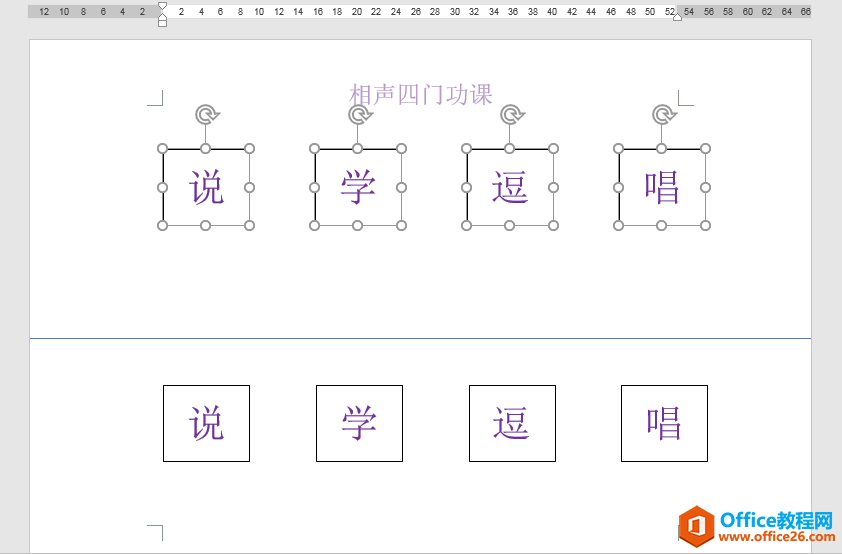Select the hanging indent marker on ruler
The image size is (842, 554).
(x=162, y=16)
